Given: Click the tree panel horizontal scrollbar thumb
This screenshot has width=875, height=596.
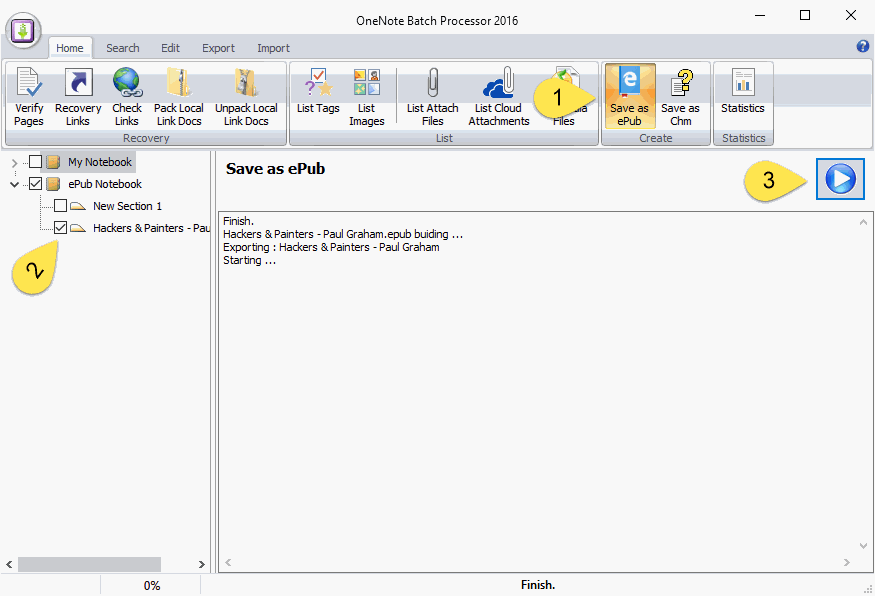Looking at the screenshot, I should point(89,564).
